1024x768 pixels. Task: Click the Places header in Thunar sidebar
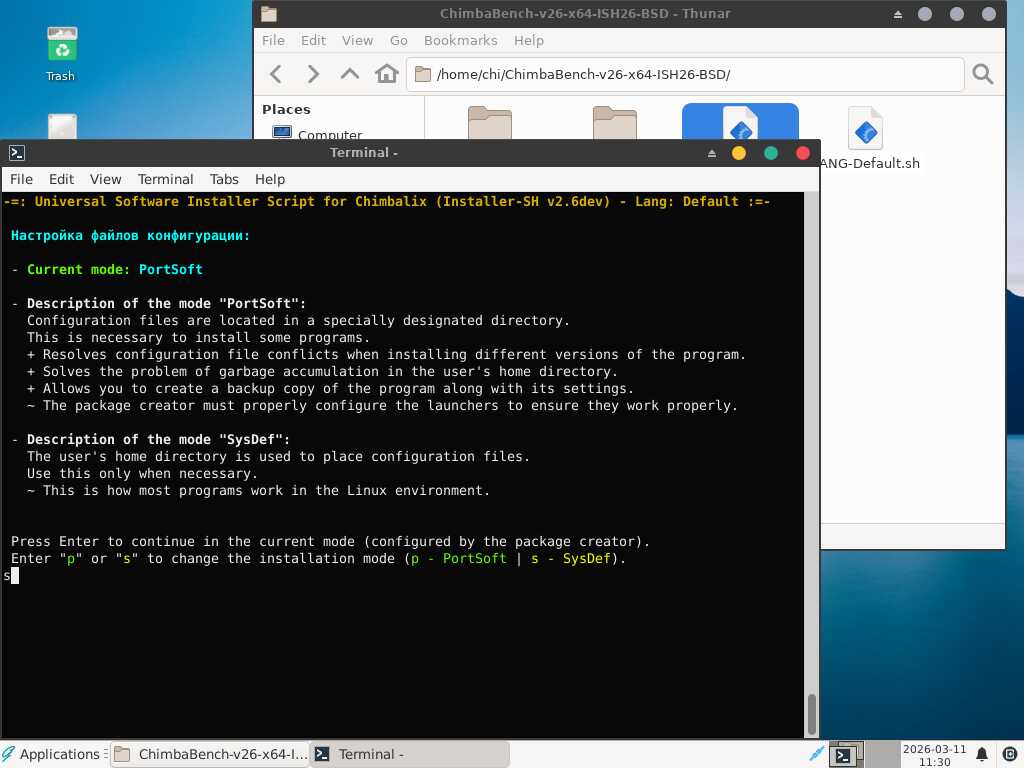286,109
